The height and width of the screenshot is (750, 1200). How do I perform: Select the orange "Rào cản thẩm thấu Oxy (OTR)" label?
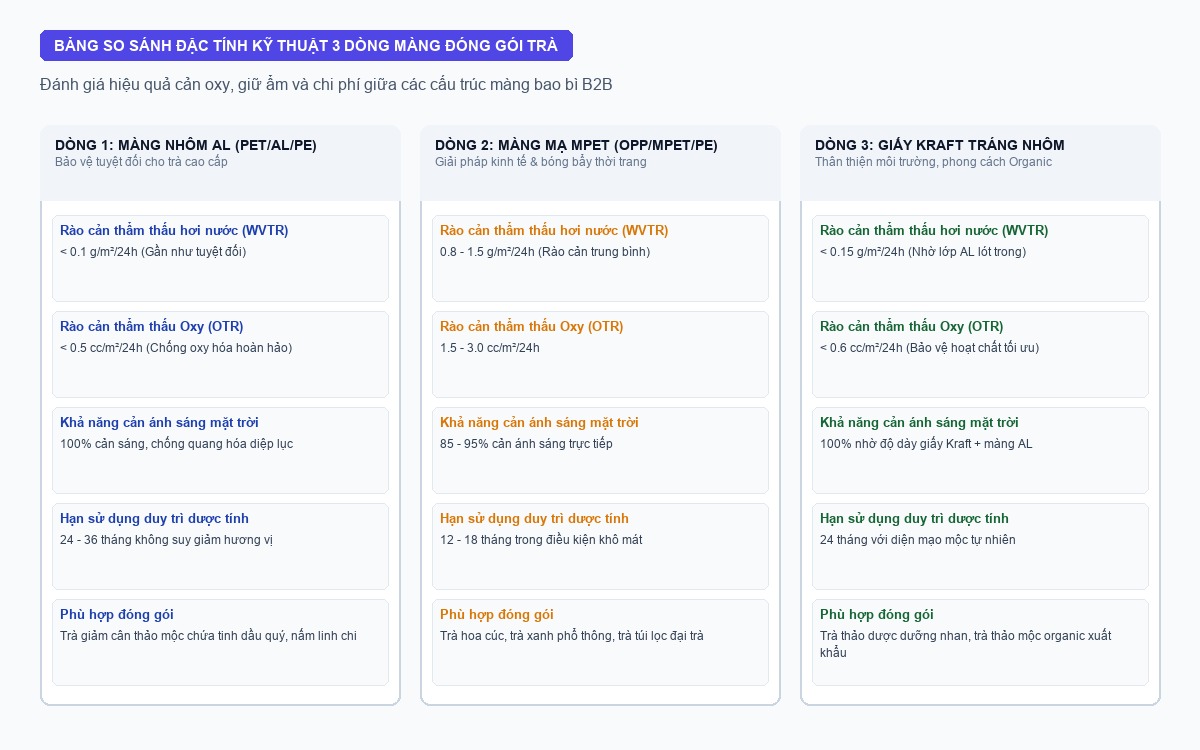(532, 326)
